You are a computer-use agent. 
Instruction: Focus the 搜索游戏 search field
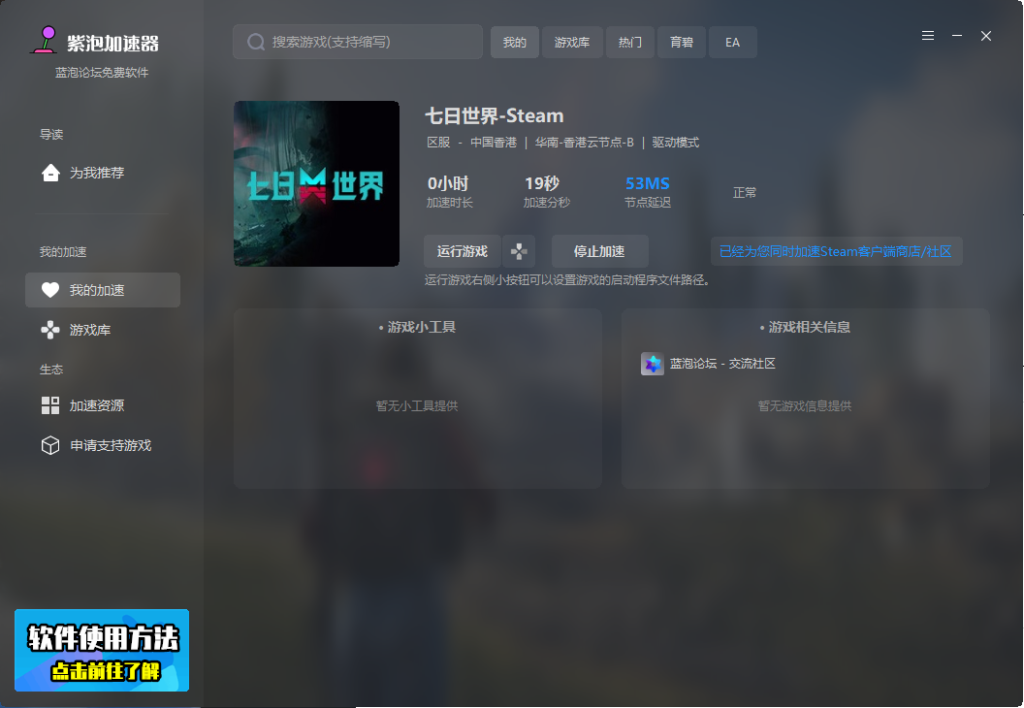point(358,42)
